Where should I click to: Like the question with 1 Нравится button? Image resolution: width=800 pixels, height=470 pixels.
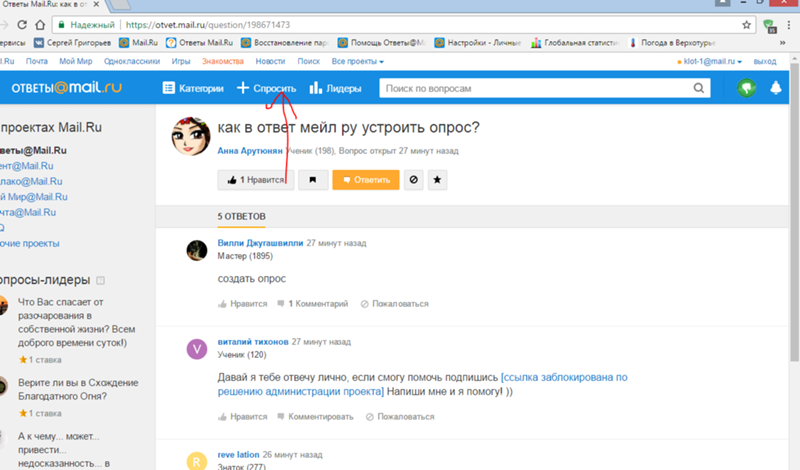256,180
